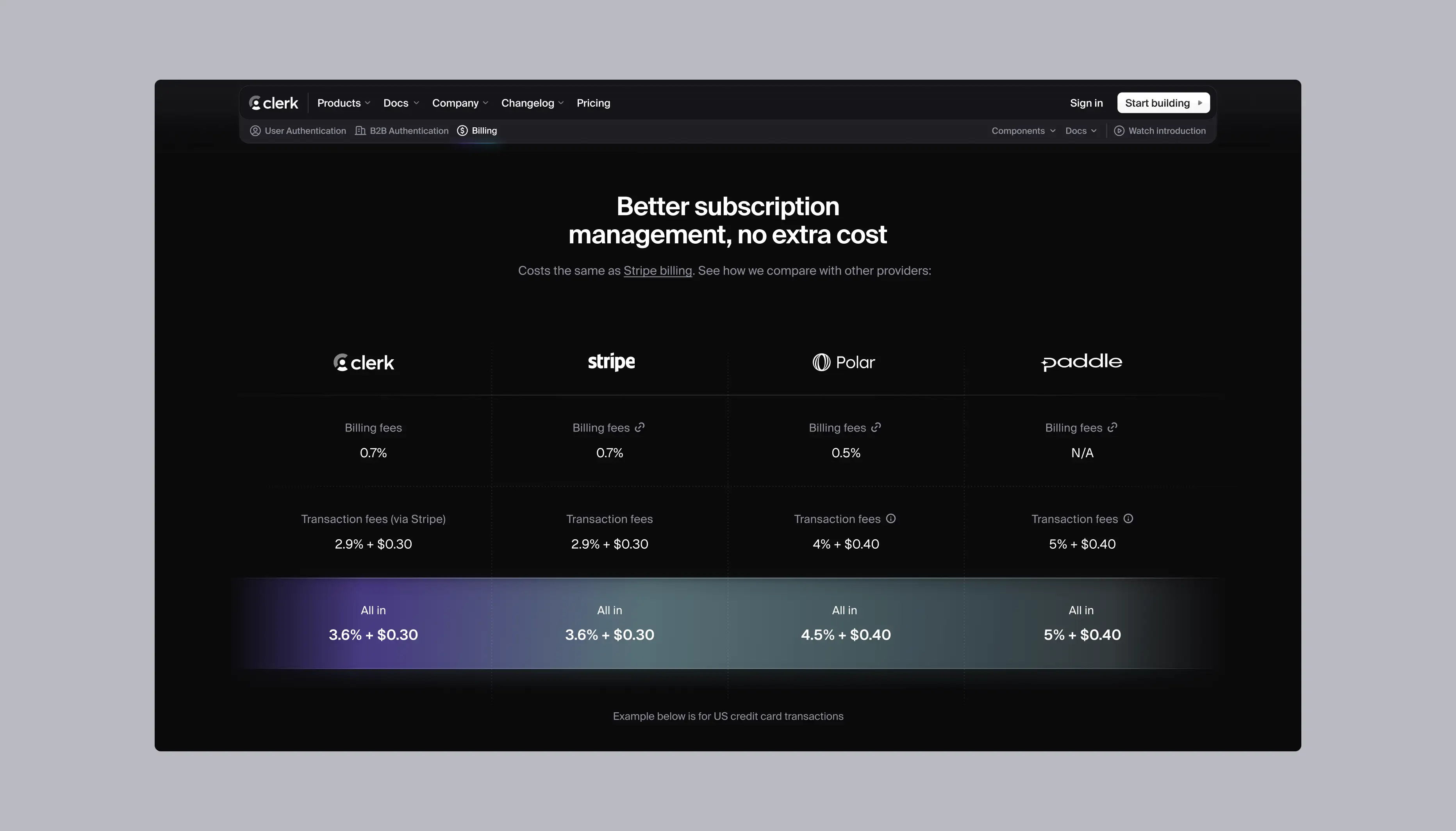Click Polar's billing fee '0.5%'

[x=846, y=453]
